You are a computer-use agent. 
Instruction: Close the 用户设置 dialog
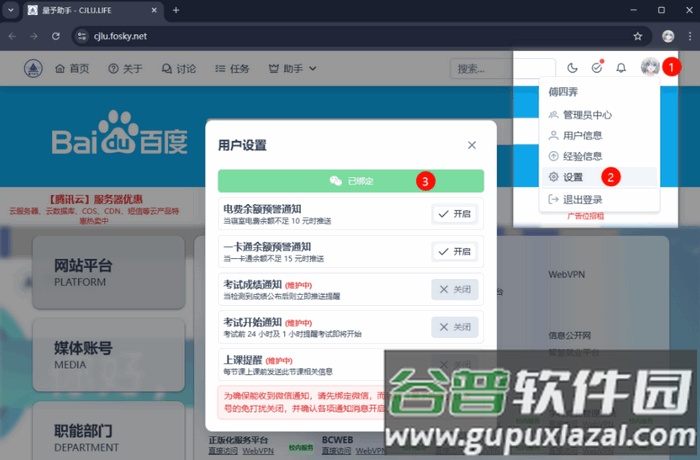click(472, 145)
